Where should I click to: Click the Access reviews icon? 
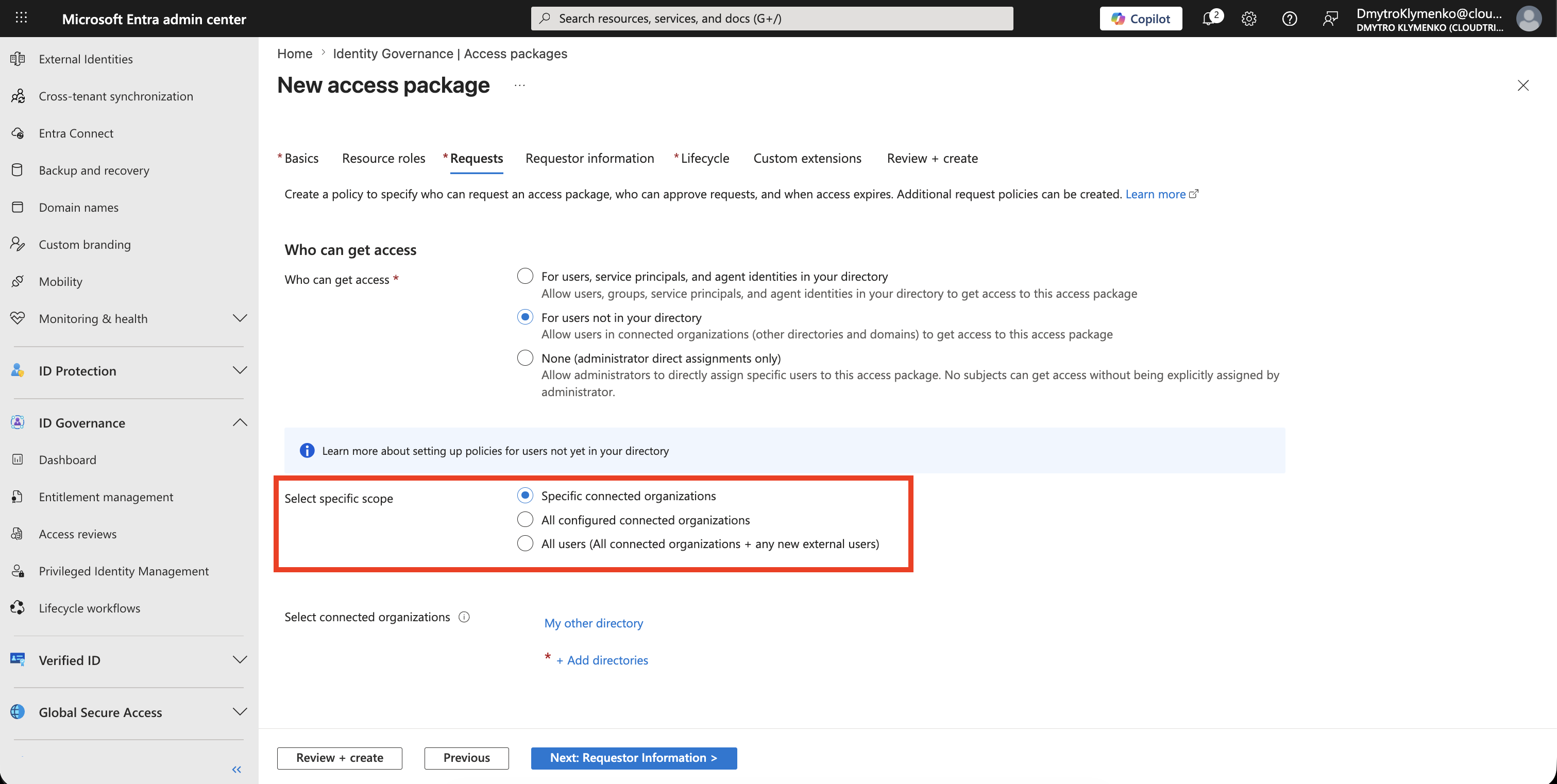18,534
